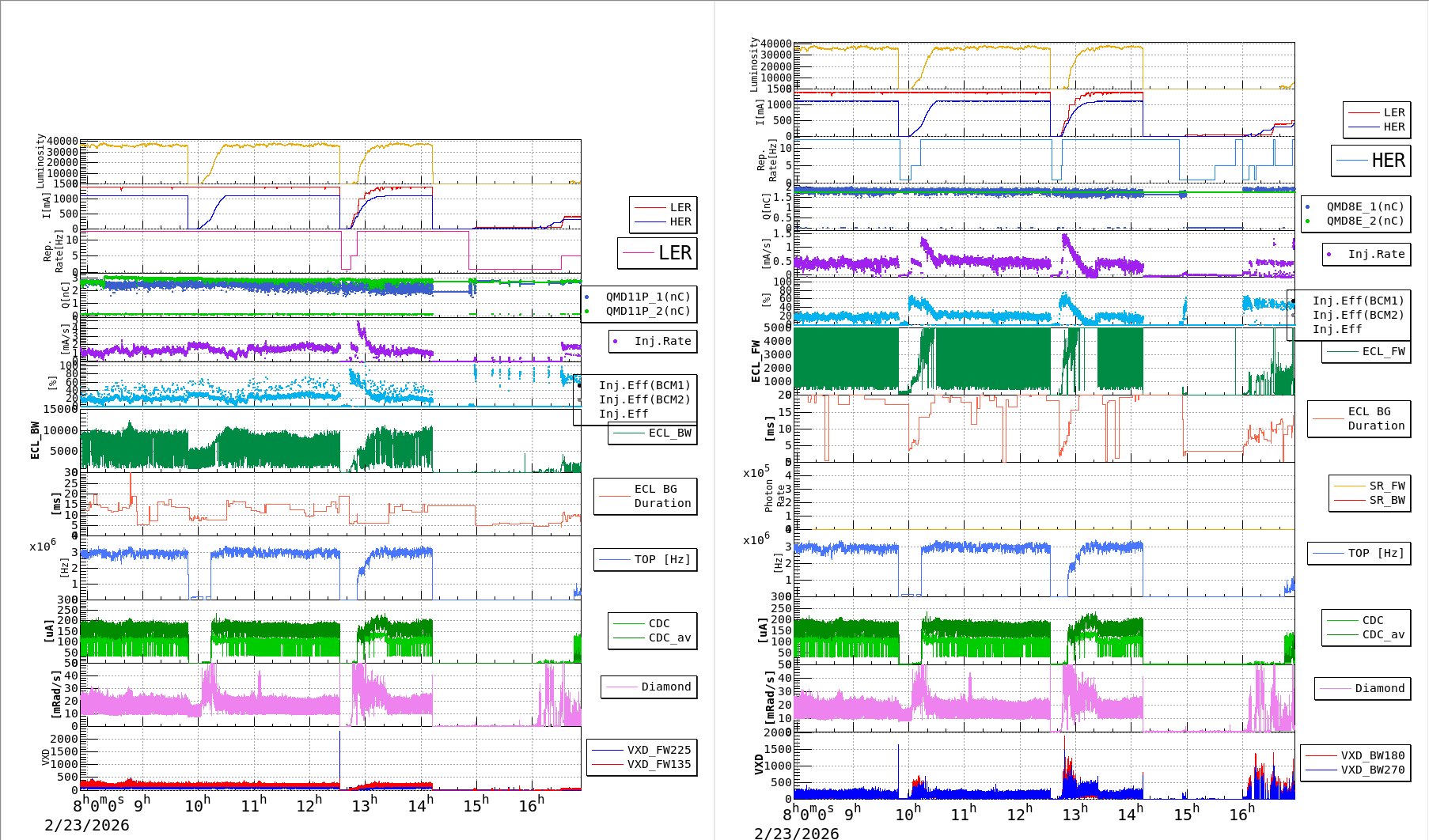Click the 10h tick on right time axis
This screenshot has height=840, width=1429.
tap(908, 813)
